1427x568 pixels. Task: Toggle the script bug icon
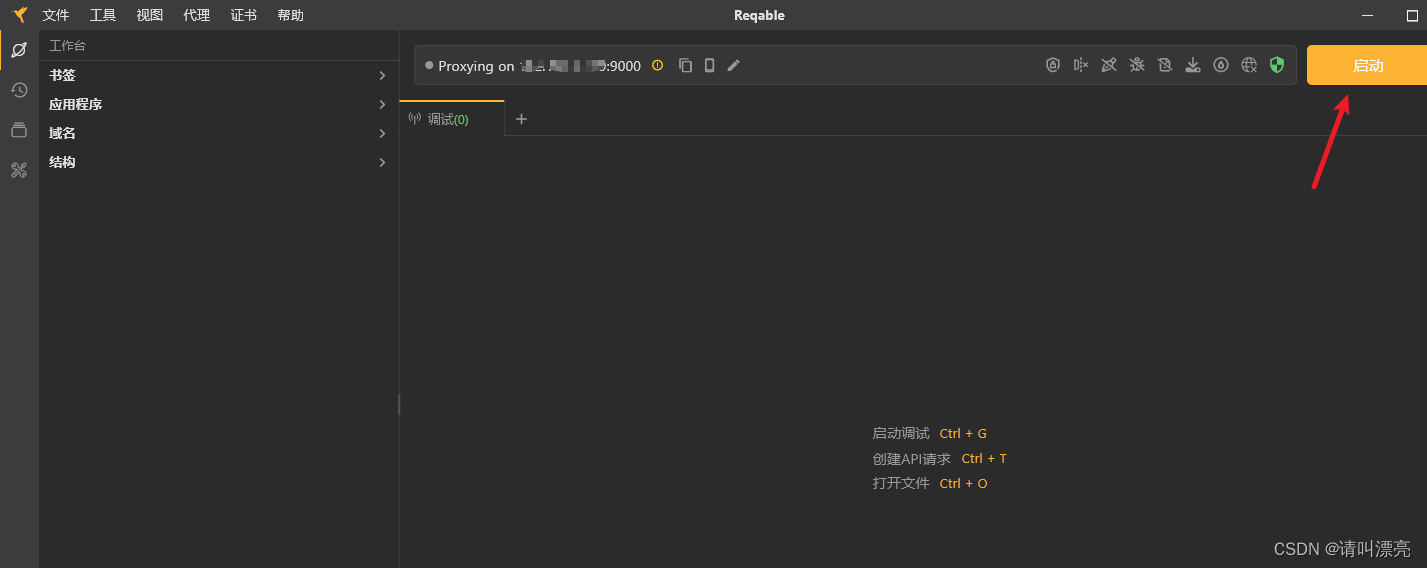tap(1137, 65)
